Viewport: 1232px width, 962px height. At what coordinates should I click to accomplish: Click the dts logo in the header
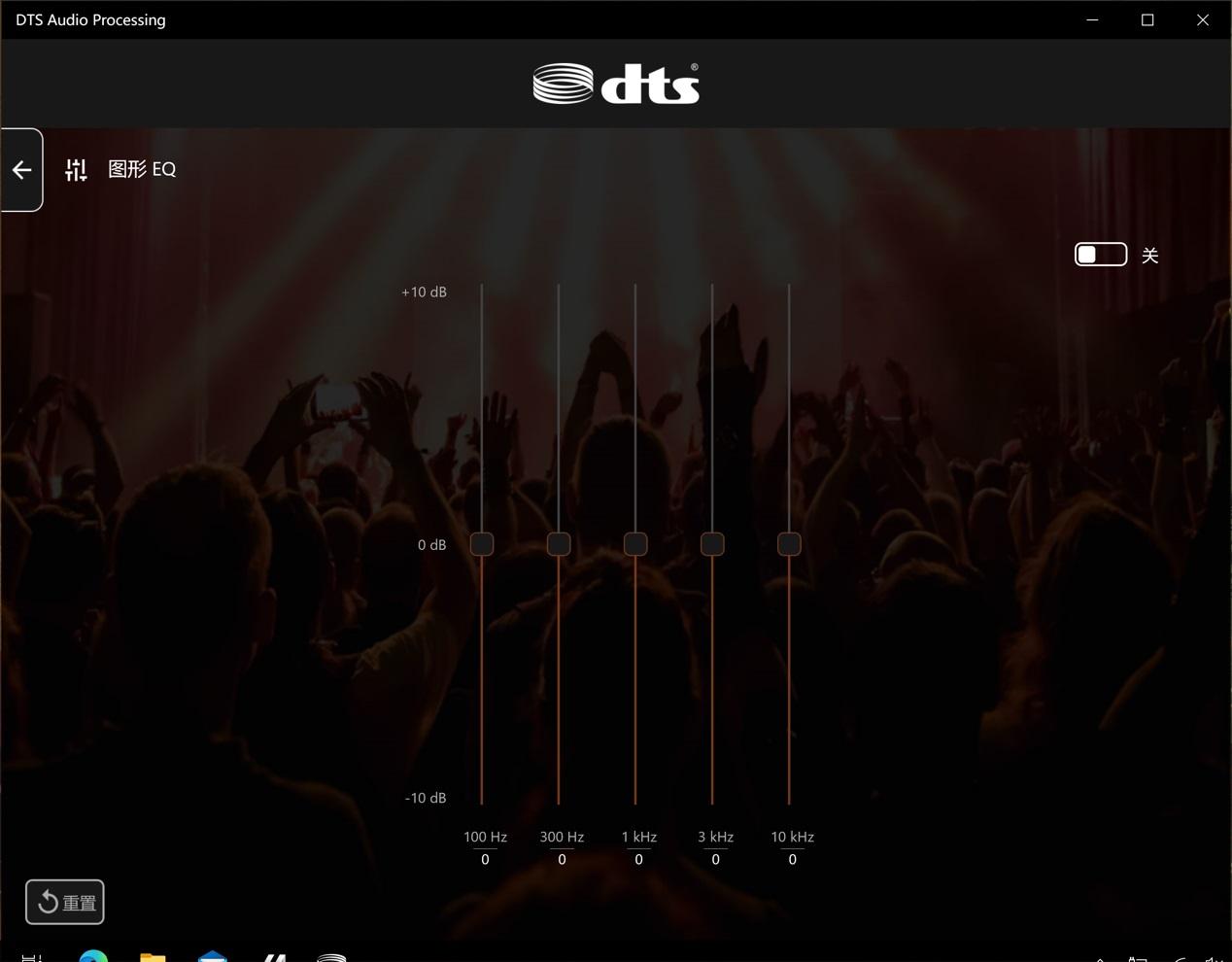pos(616,84)
